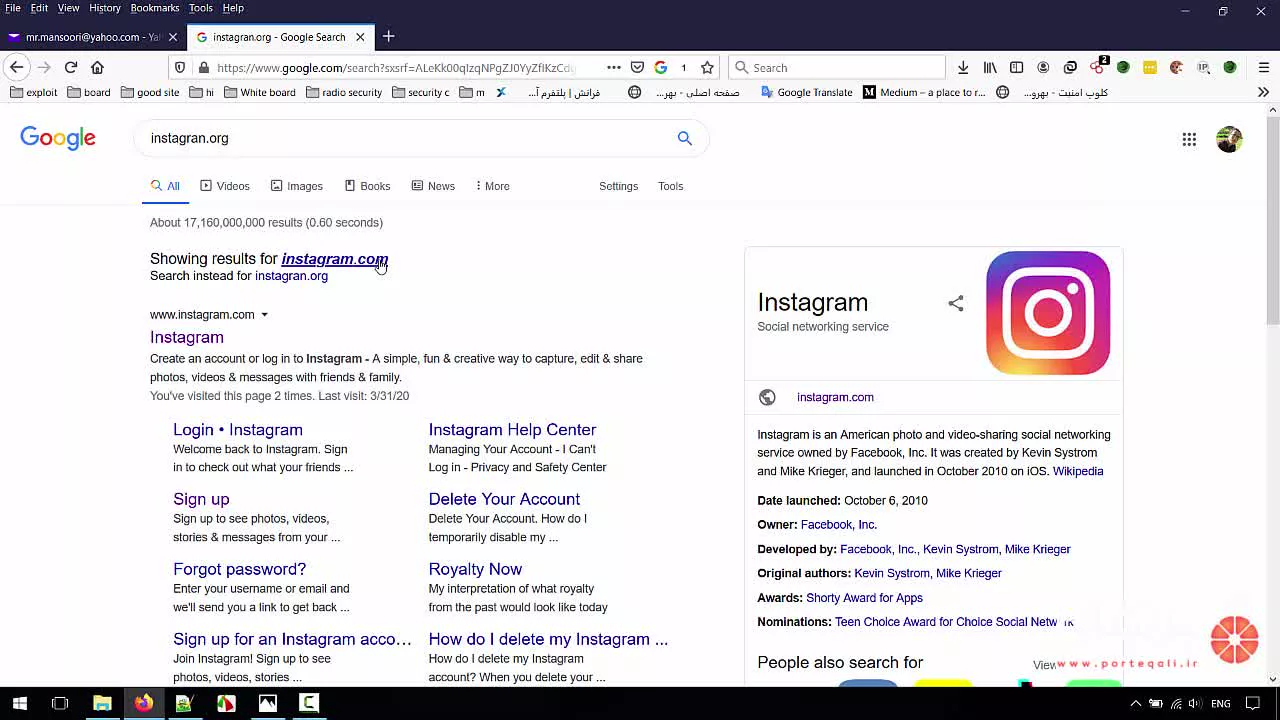Open the instagram.com website link in panel
The height and width of the screenshot is (720, 1280).
point(835,397)
